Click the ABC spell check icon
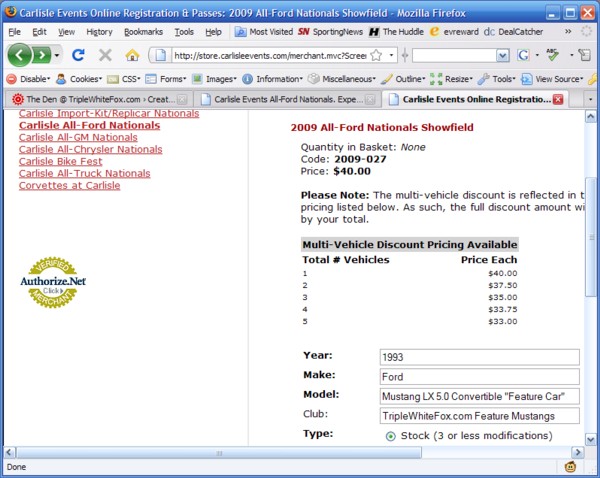The image size is (600, 478). [x=552, y=55]
